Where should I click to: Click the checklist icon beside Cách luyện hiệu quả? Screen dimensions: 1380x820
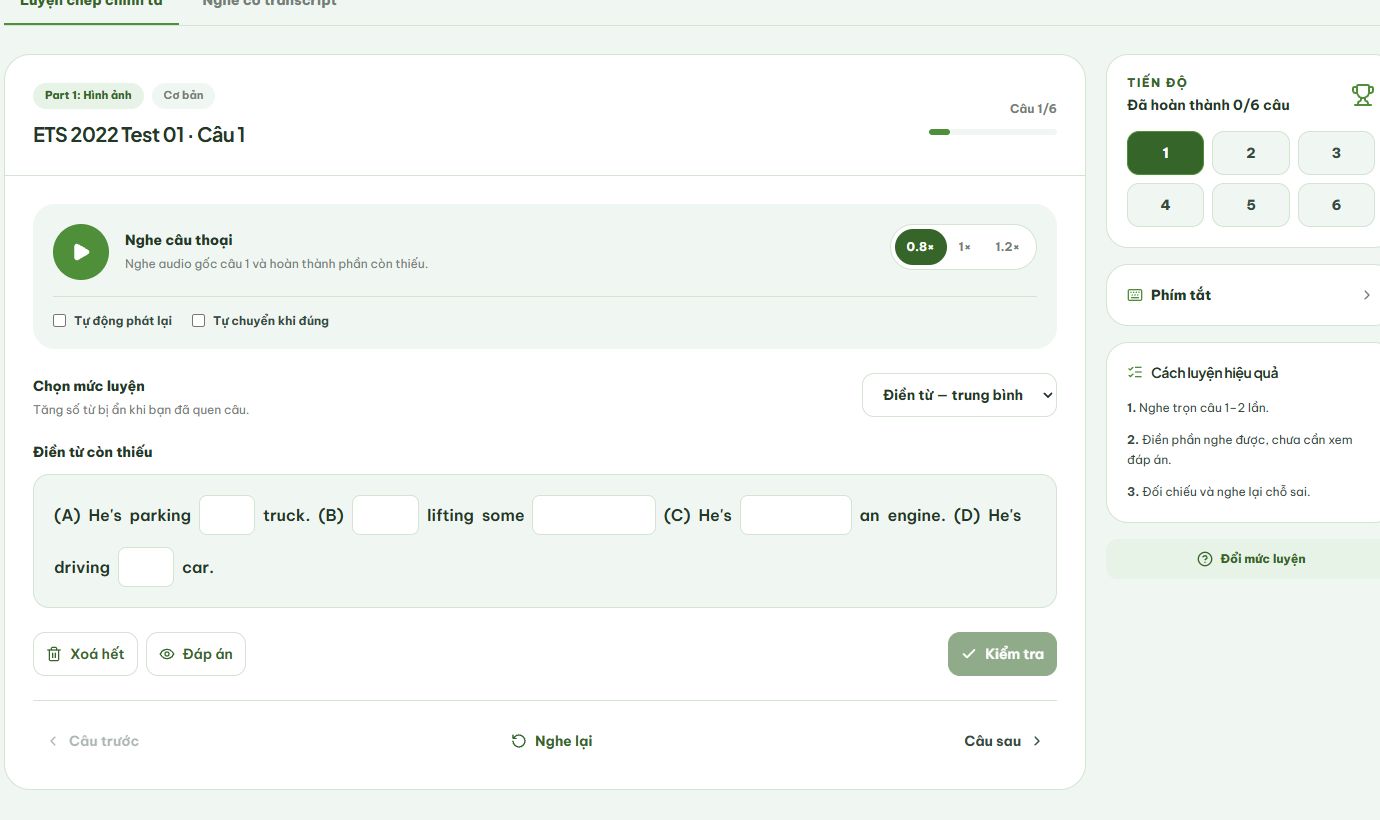(x=1134, y=372)
